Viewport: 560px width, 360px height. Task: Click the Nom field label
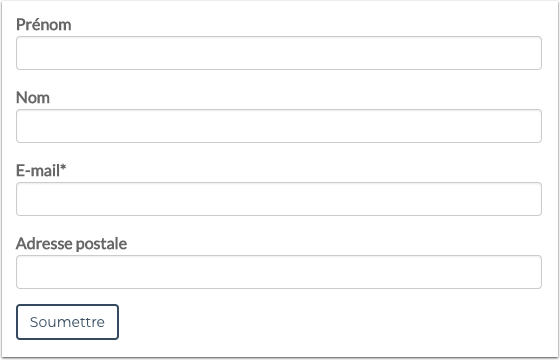pyautogui.click(x=33, y=98)
